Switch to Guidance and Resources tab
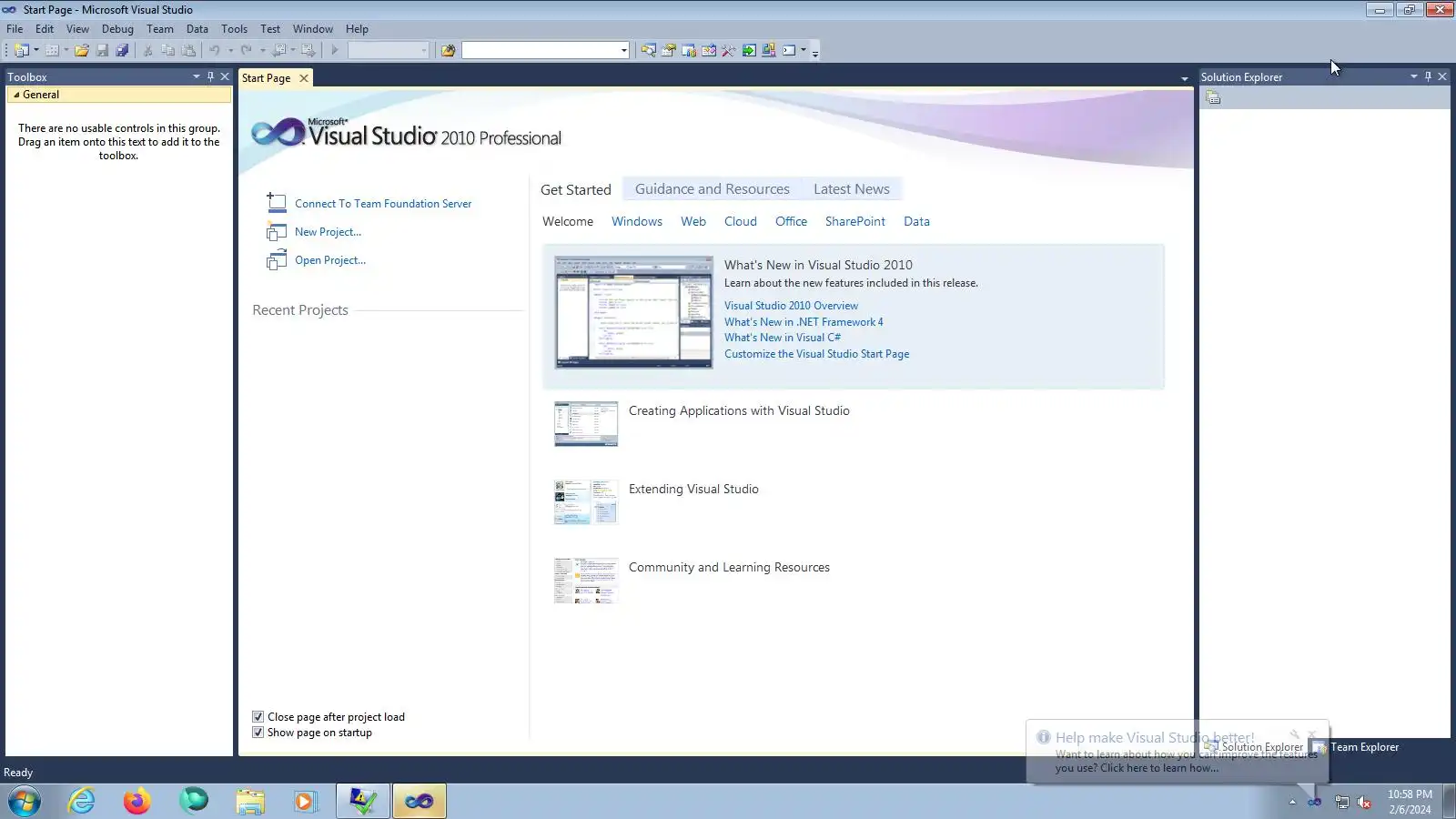Screen dimensions: 1456x819 pos(713,189)
